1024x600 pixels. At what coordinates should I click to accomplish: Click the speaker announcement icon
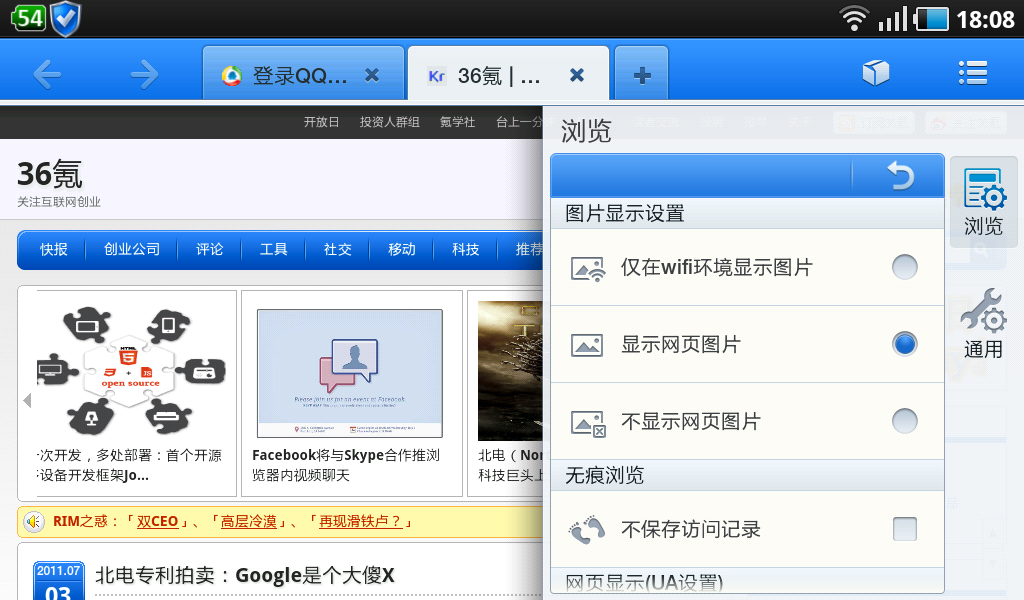coord(34,522)
